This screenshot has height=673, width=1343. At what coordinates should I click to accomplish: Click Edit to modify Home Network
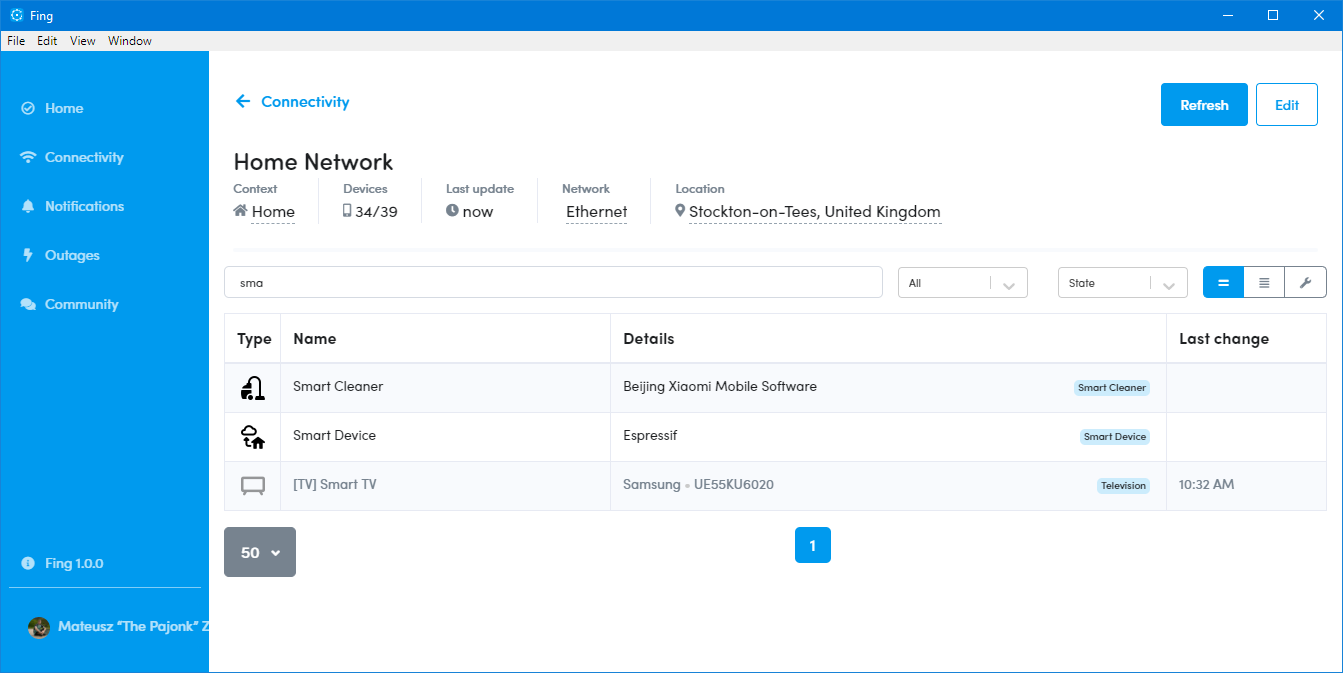point(1286,104)
